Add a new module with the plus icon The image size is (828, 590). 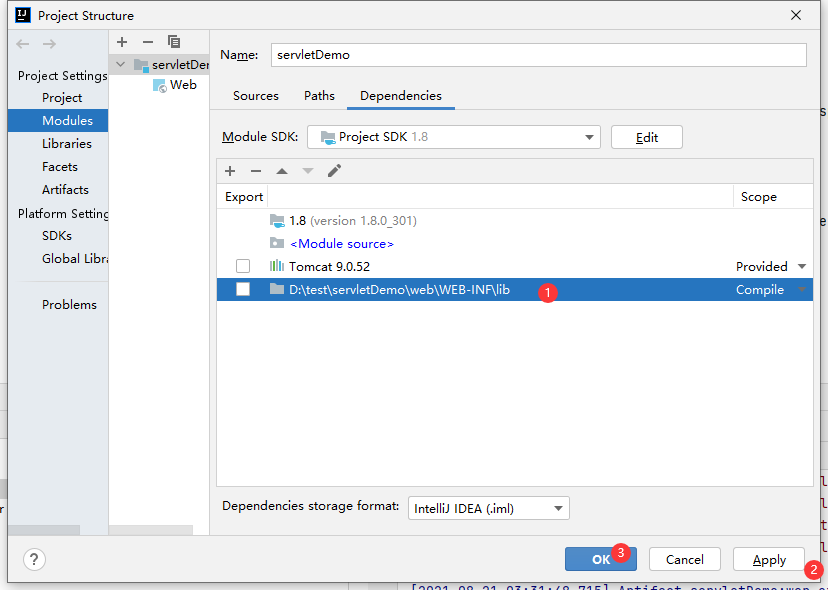(x=122, y=42)
